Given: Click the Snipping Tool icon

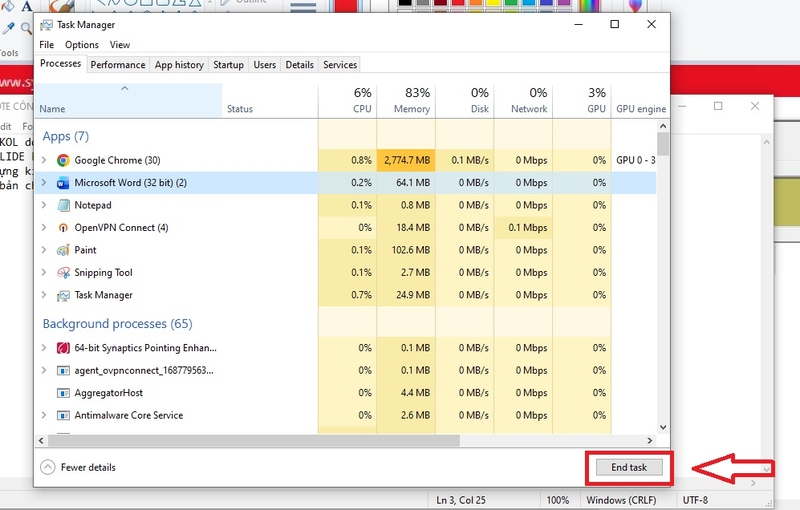Looking at the screenshot, I should [63, 272].
